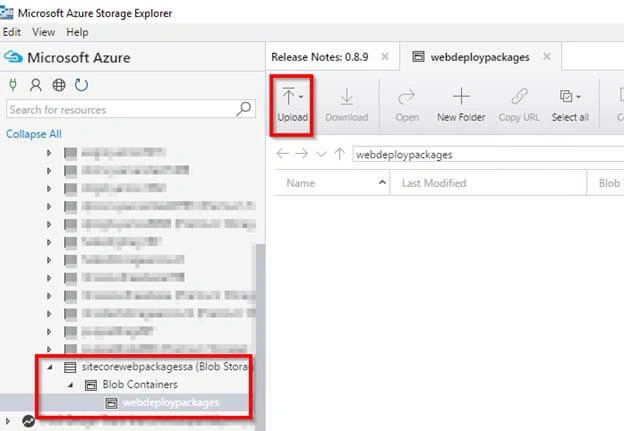Click the Copy URL button
624x431 pixels.
click(519, 105)
